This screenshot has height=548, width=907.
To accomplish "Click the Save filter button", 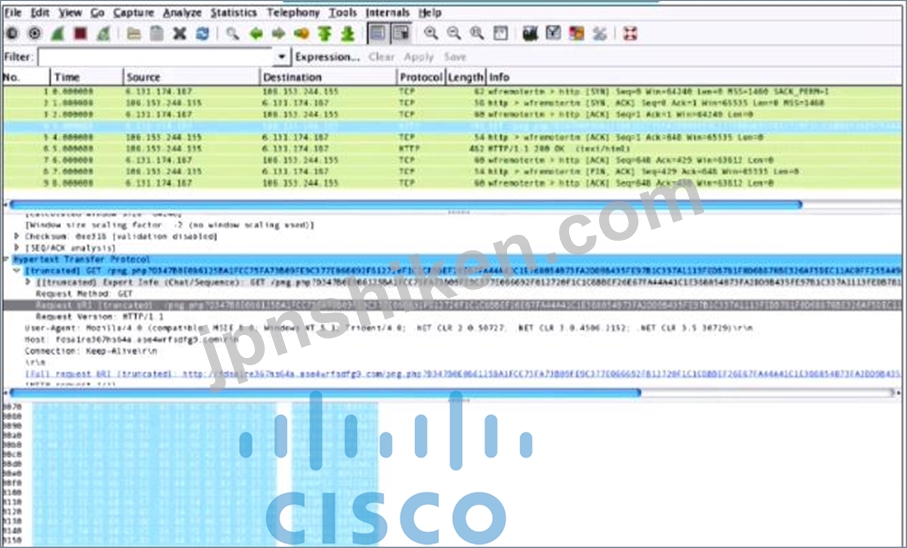I will (x=455, y=57).
